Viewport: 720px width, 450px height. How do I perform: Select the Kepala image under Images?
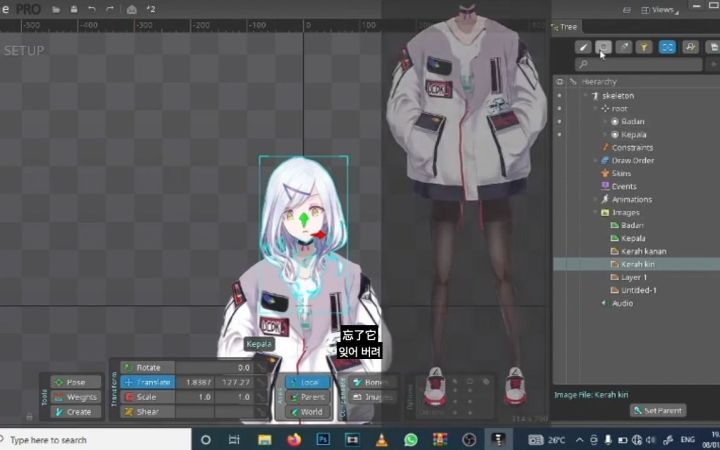tap(633, 238)
